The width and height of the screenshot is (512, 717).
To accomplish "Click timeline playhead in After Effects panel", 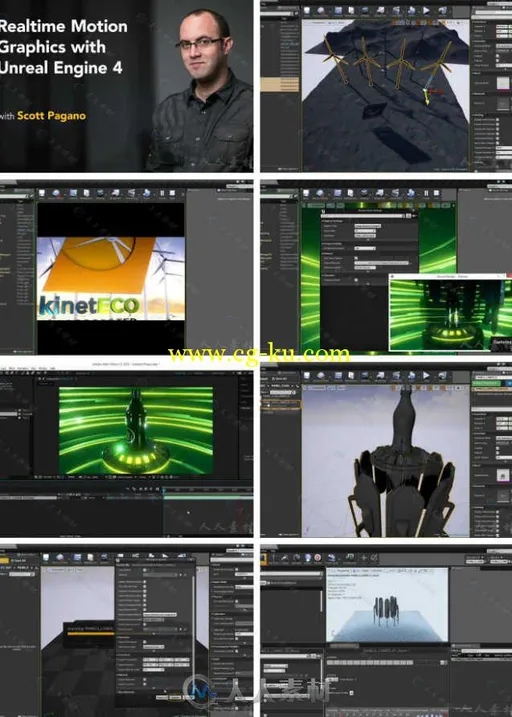I will point(163,491).
